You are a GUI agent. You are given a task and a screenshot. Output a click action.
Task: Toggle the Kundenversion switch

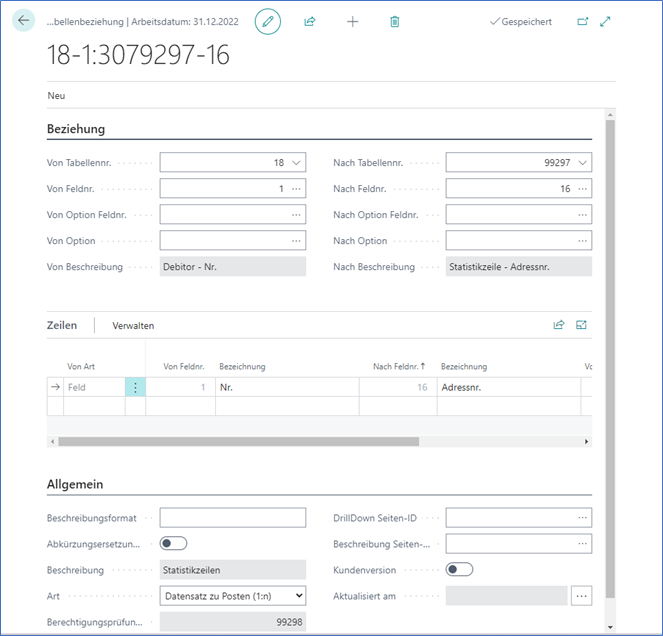(459, 569)
